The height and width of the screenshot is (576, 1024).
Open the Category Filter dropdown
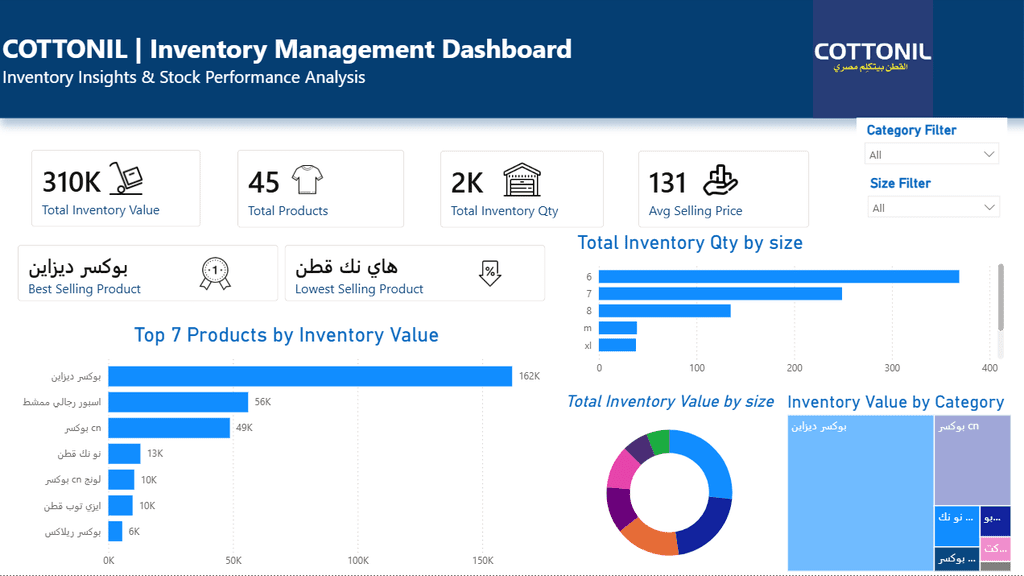click(x=931, y=154)
